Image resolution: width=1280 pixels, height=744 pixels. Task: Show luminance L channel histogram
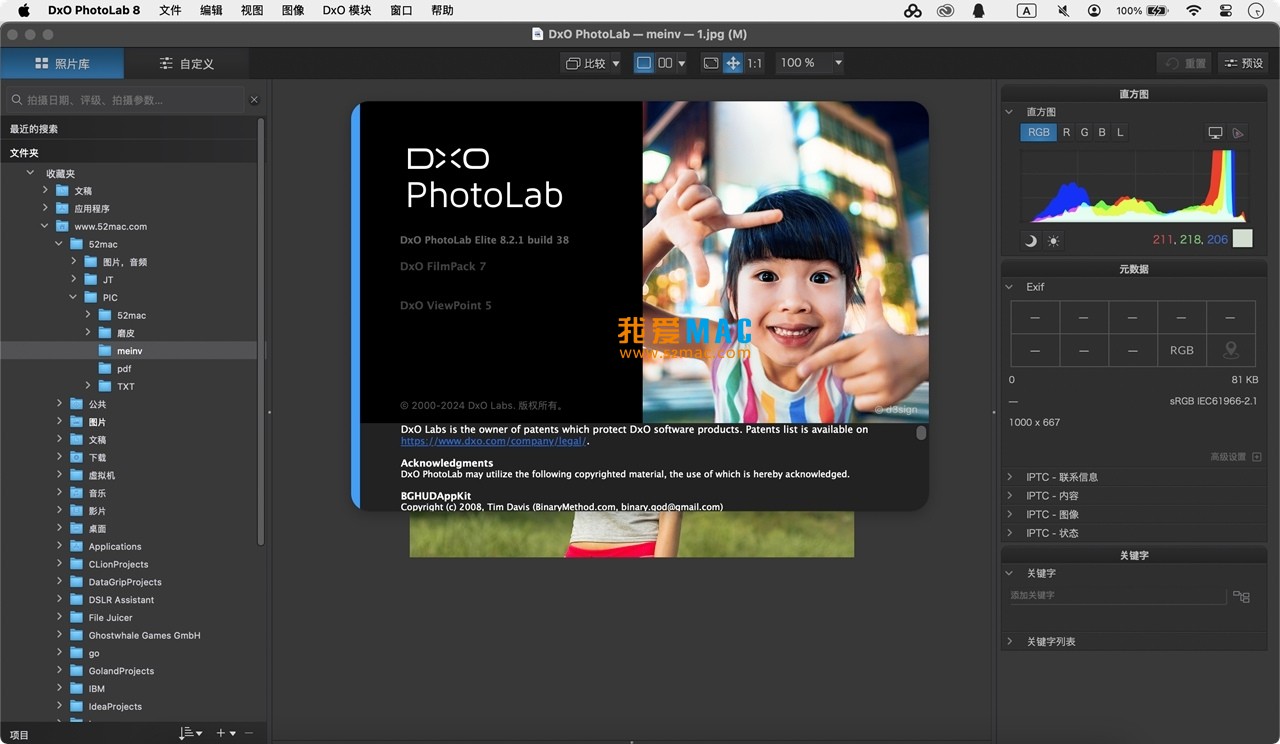[x=1120, y=132]
